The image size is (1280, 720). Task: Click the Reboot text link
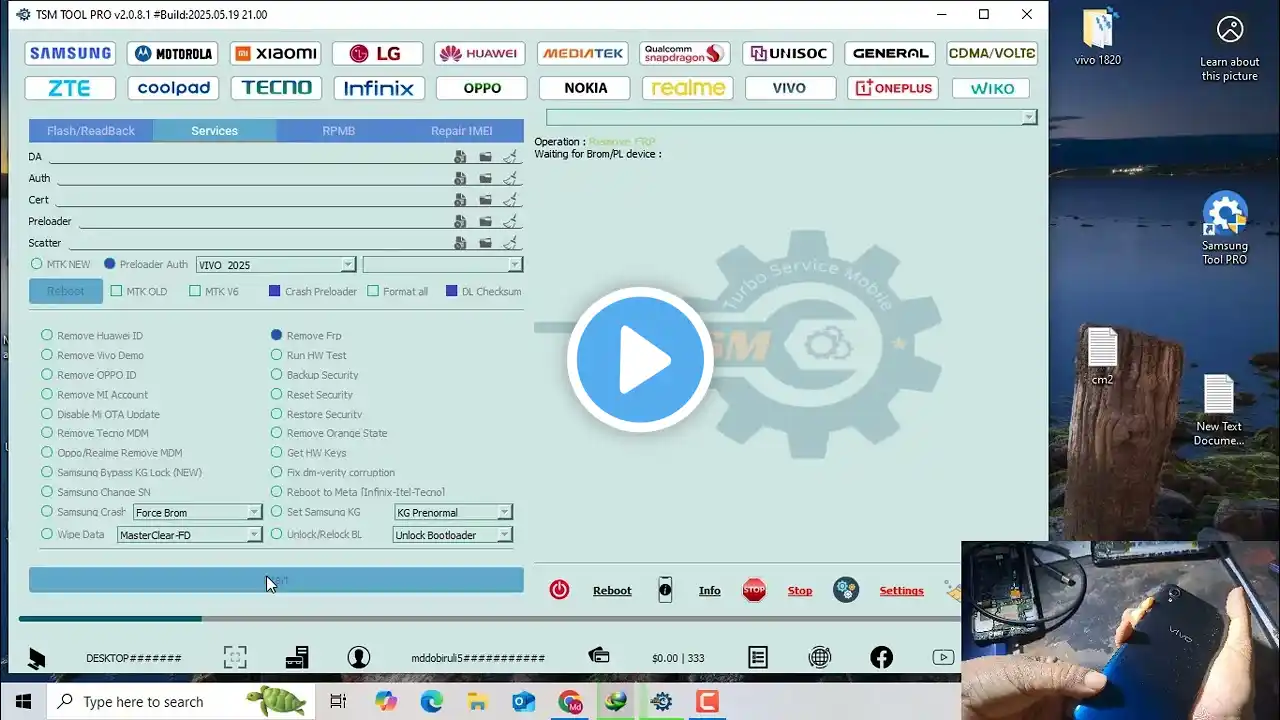pyautogui.click(x=612, y=591)
